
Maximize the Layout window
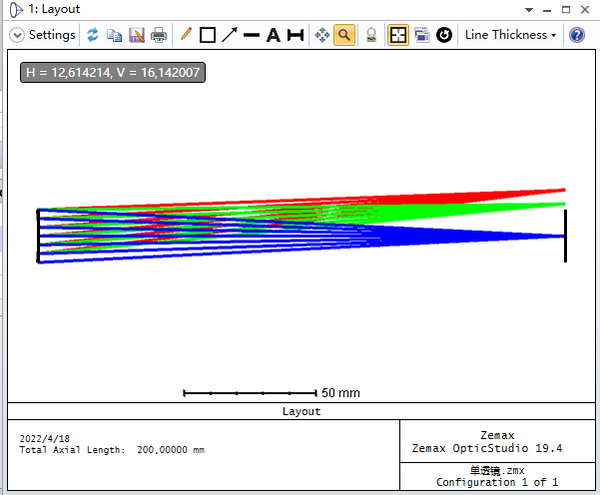(566, 10)
